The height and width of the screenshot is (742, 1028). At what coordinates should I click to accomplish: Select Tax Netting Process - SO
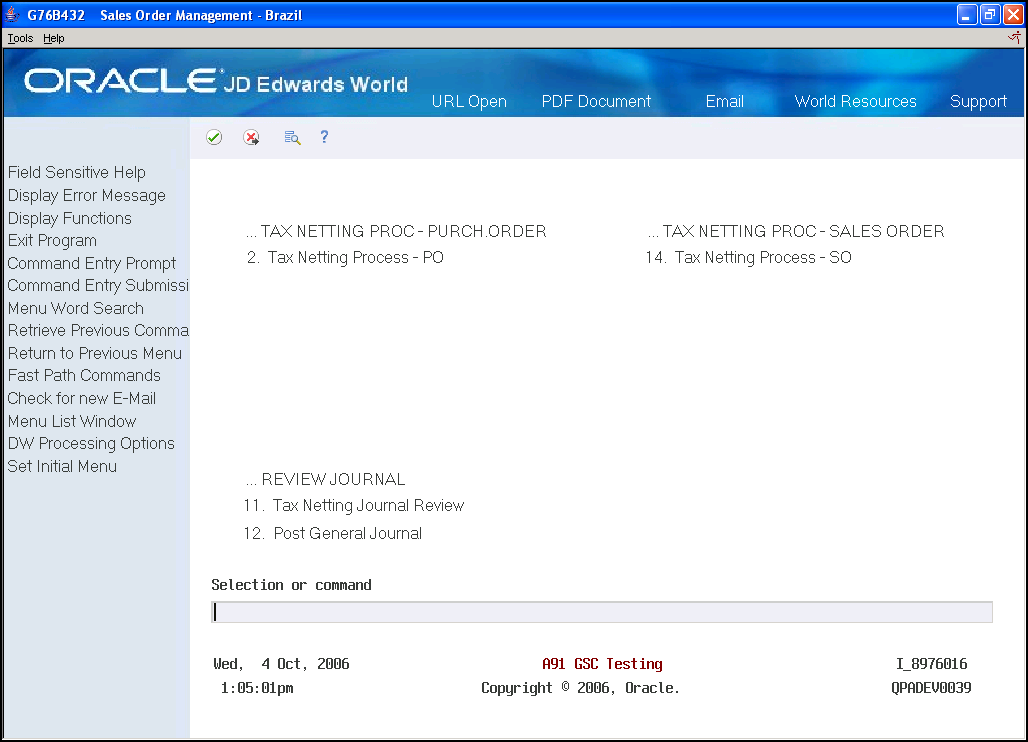coord(748,258)
